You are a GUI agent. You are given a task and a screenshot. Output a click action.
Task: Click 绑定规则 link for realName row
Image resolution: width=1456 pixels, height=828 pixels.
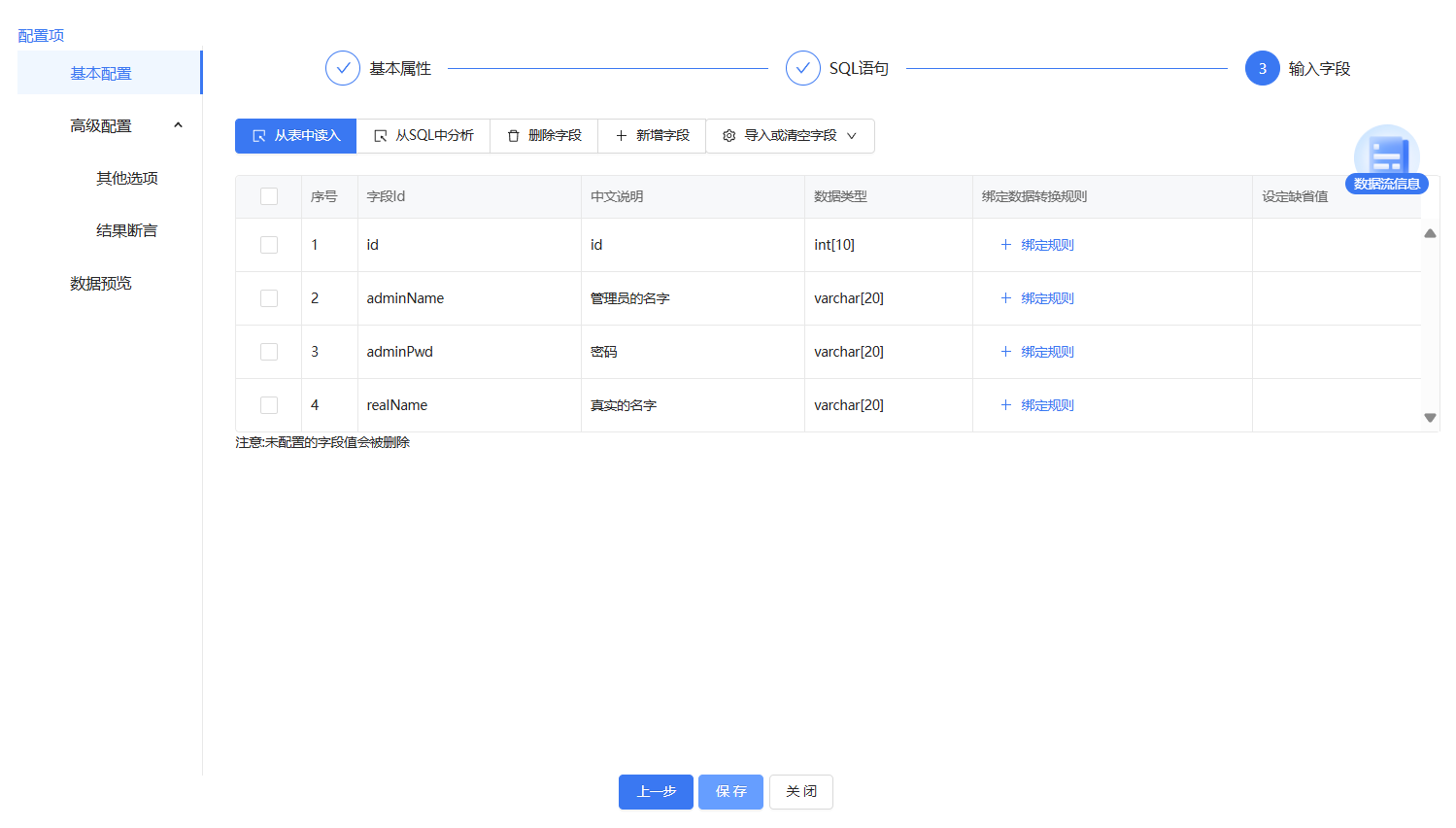coord(1047,405)
